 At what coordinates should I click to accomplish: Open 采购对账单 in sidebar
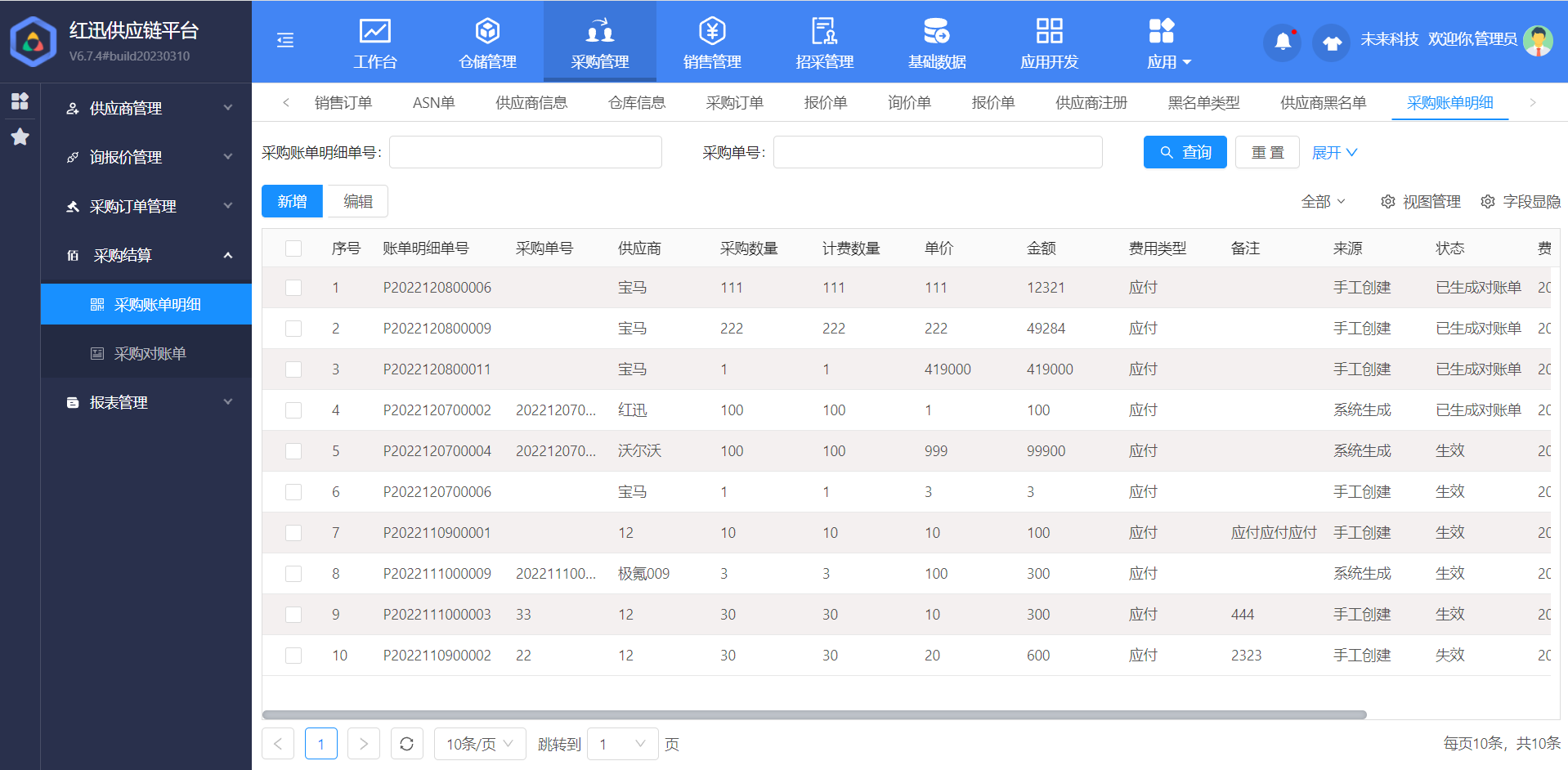(x=146, y=353)
